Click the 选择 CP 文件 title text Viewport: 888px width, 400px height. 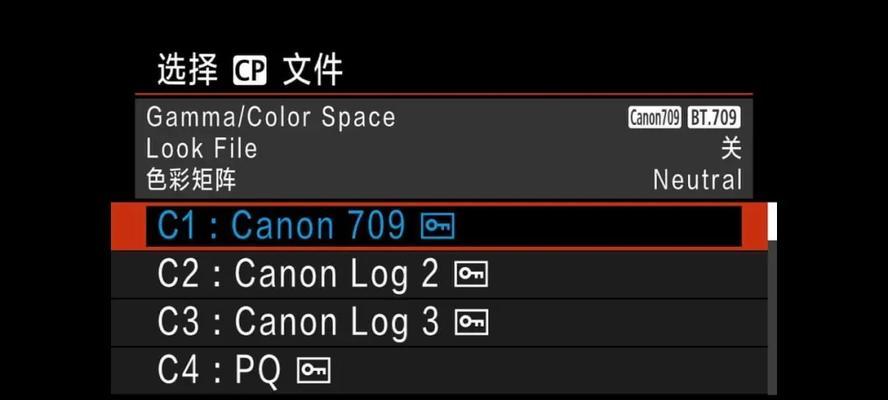coord(250,71)
